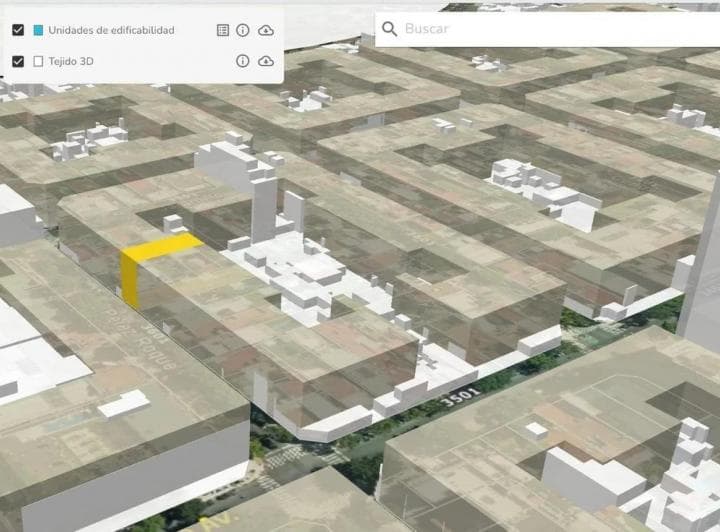Focus the Buscar search field
Viewport: 720px width, 532px height.
[550, 29]
